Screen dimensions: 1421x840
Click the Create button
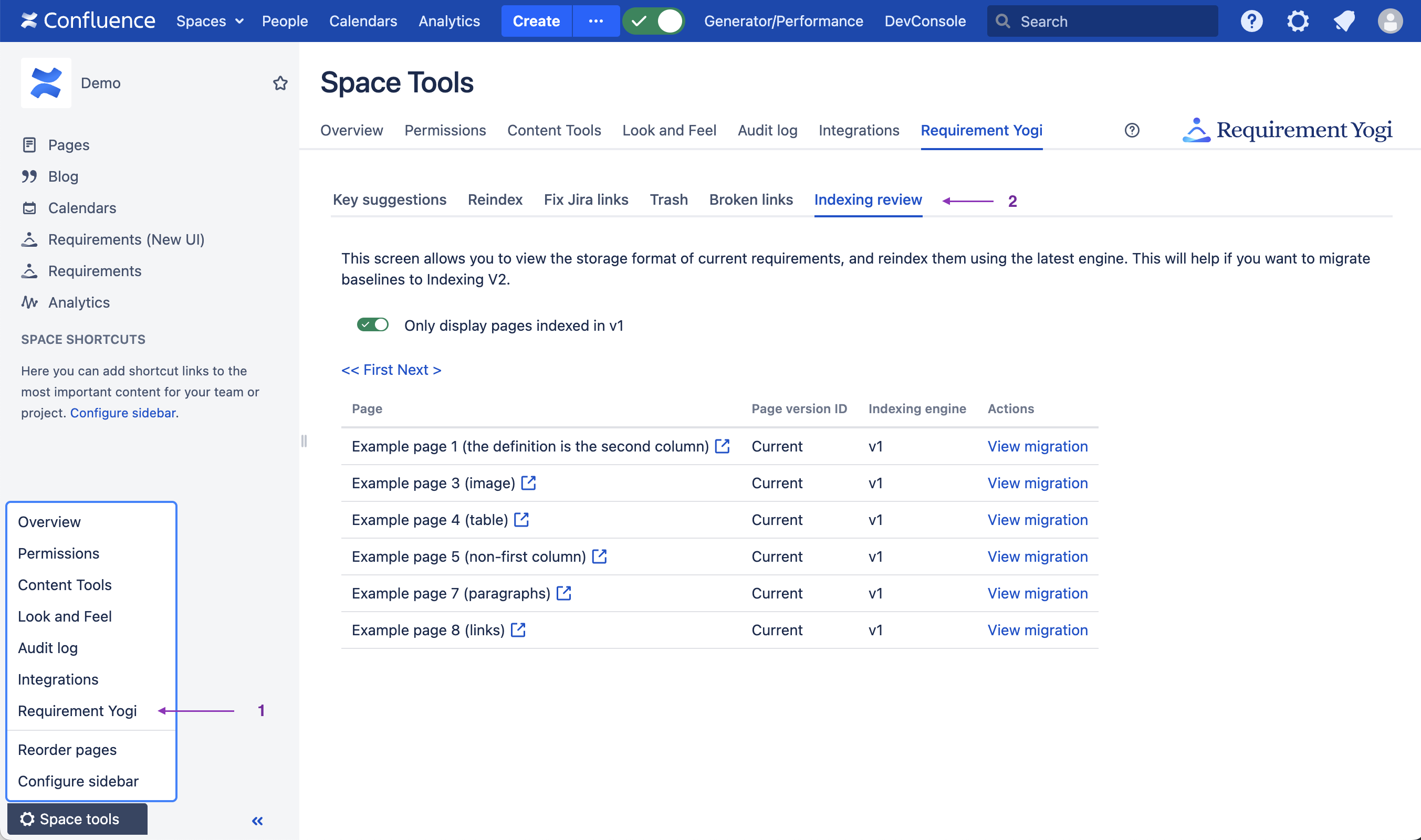tap(536, 21)
